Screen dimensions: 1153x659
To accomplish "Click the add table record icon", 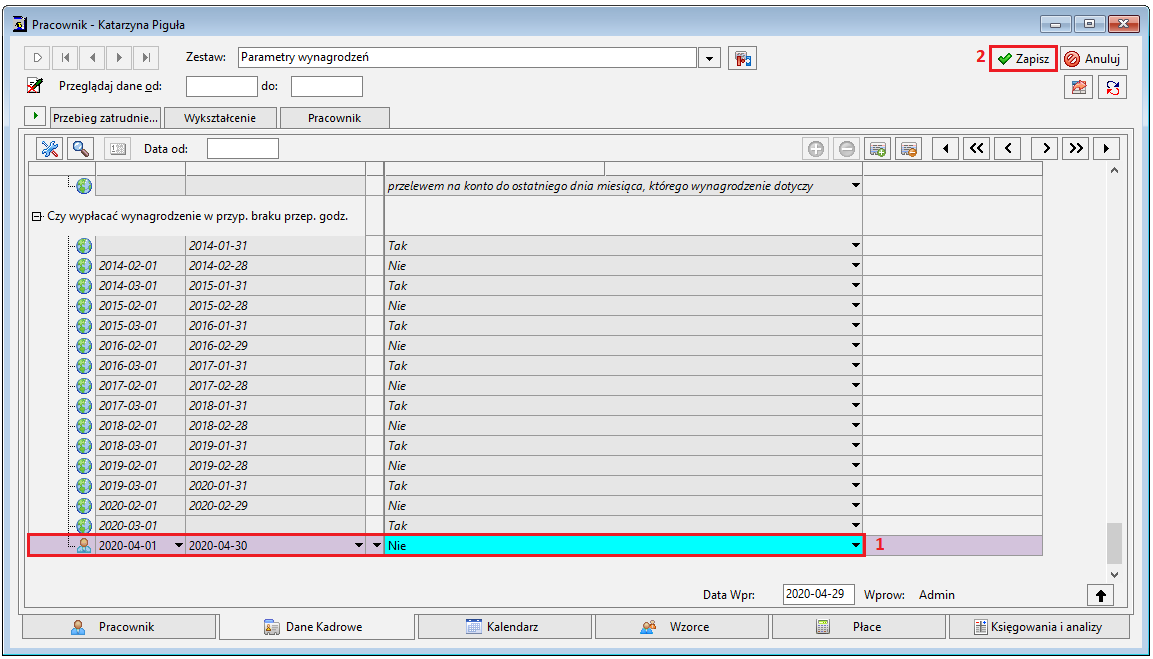I will point(877,149).
